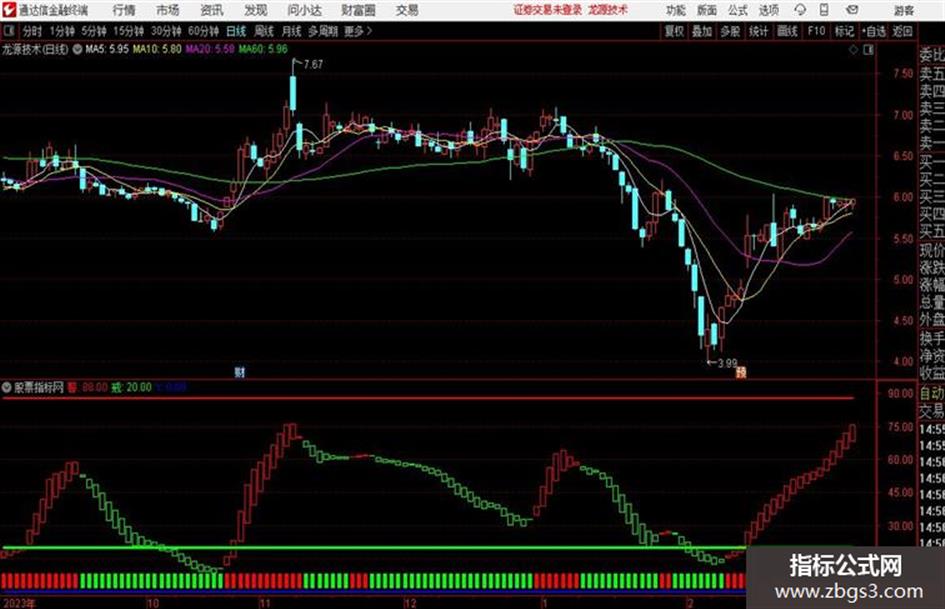Click the 7.67 high price label
Image resolution: width=945 pixels, height=609 pixels.
pyautogui.click(x=313, y=65)
